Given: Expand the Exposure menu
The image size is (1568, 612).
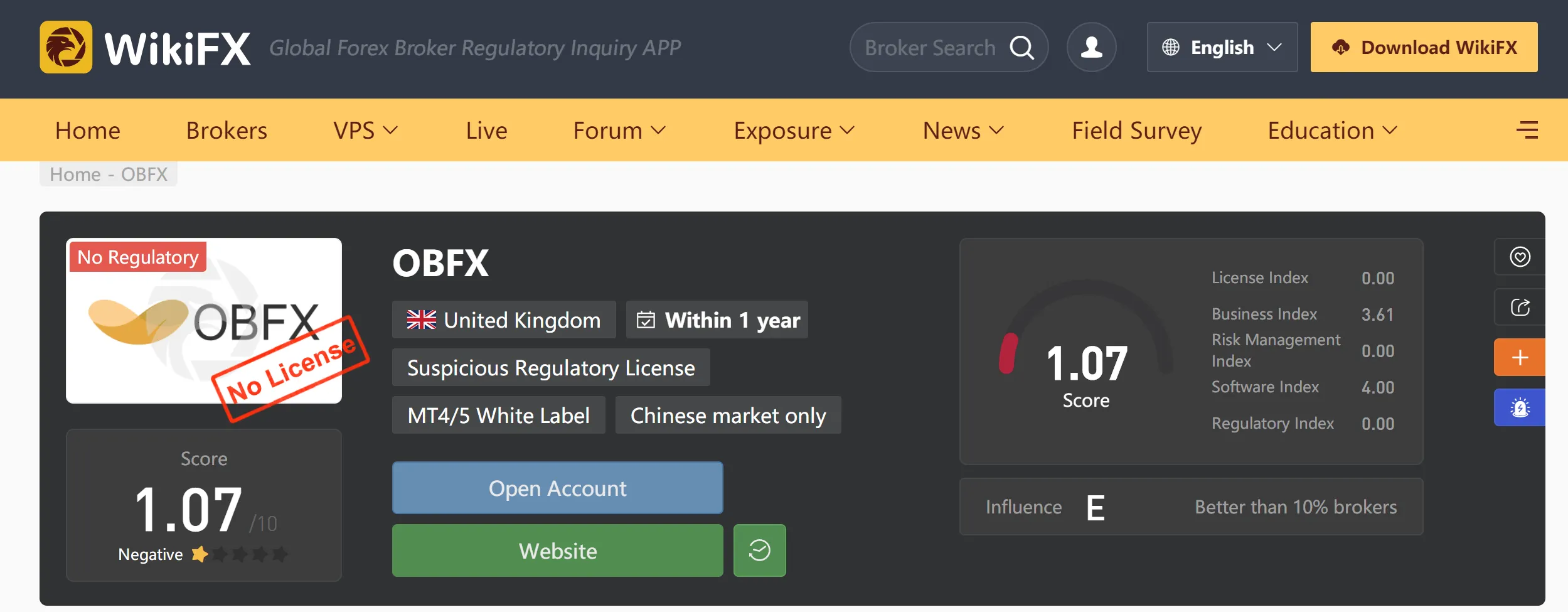Looking at the screenshot, I should tap(794, 131).
